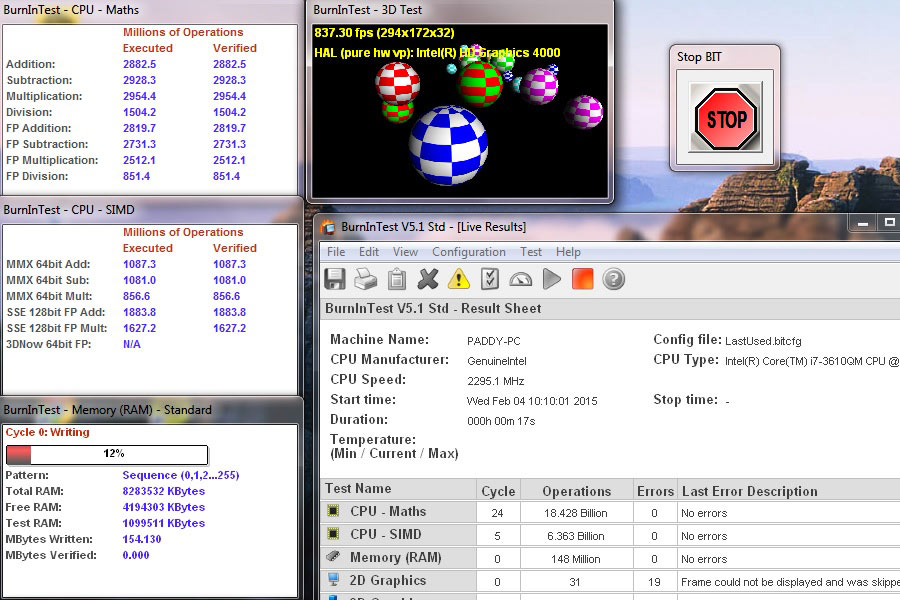Viewport: 900px width, 600px height.
Task: Click the green play start tests icon
Action: tap(552, 279)
